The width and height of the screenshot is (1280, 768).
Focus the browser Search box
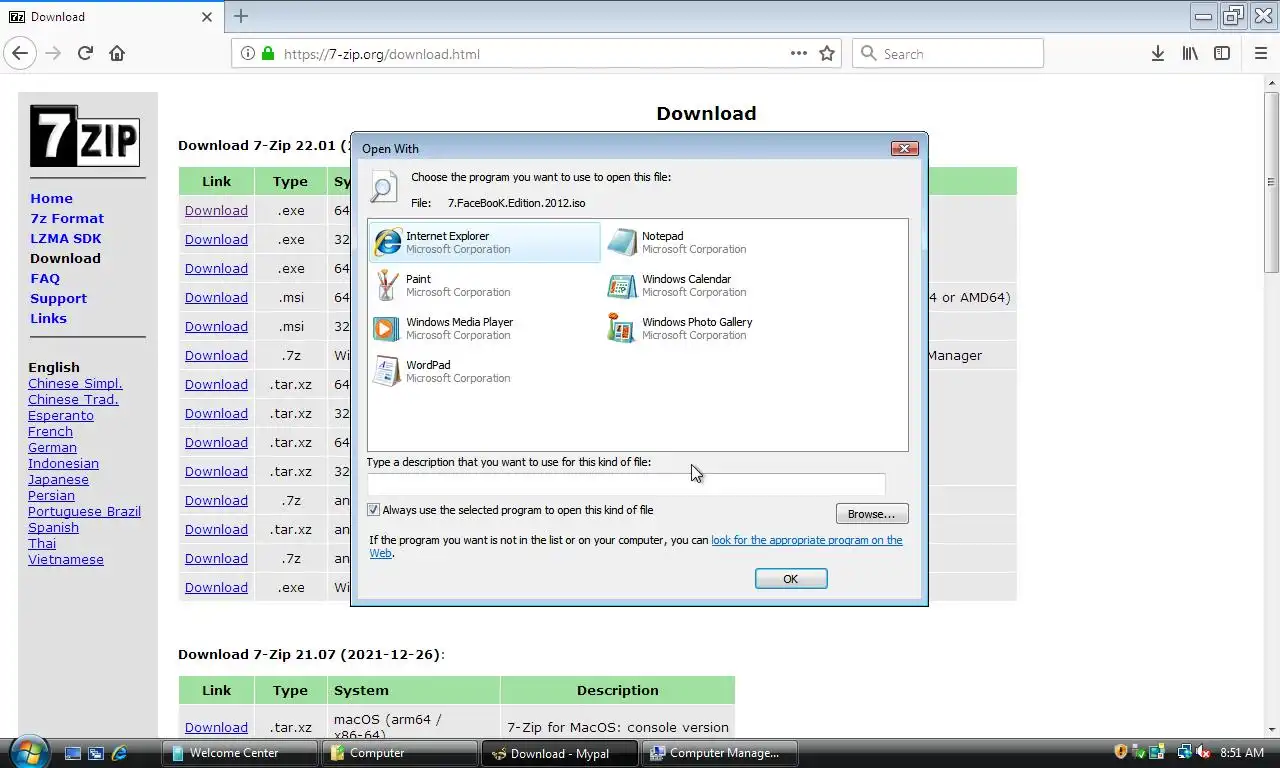[x=948, y=54]
